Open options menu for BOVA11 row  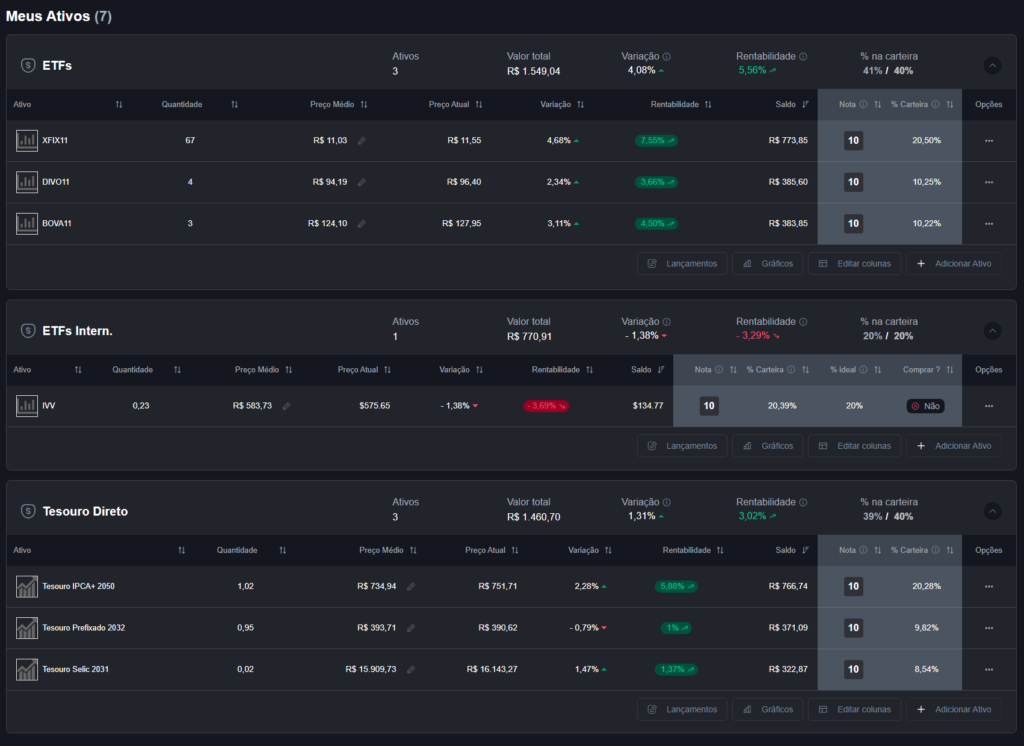(x=989, y=223)
